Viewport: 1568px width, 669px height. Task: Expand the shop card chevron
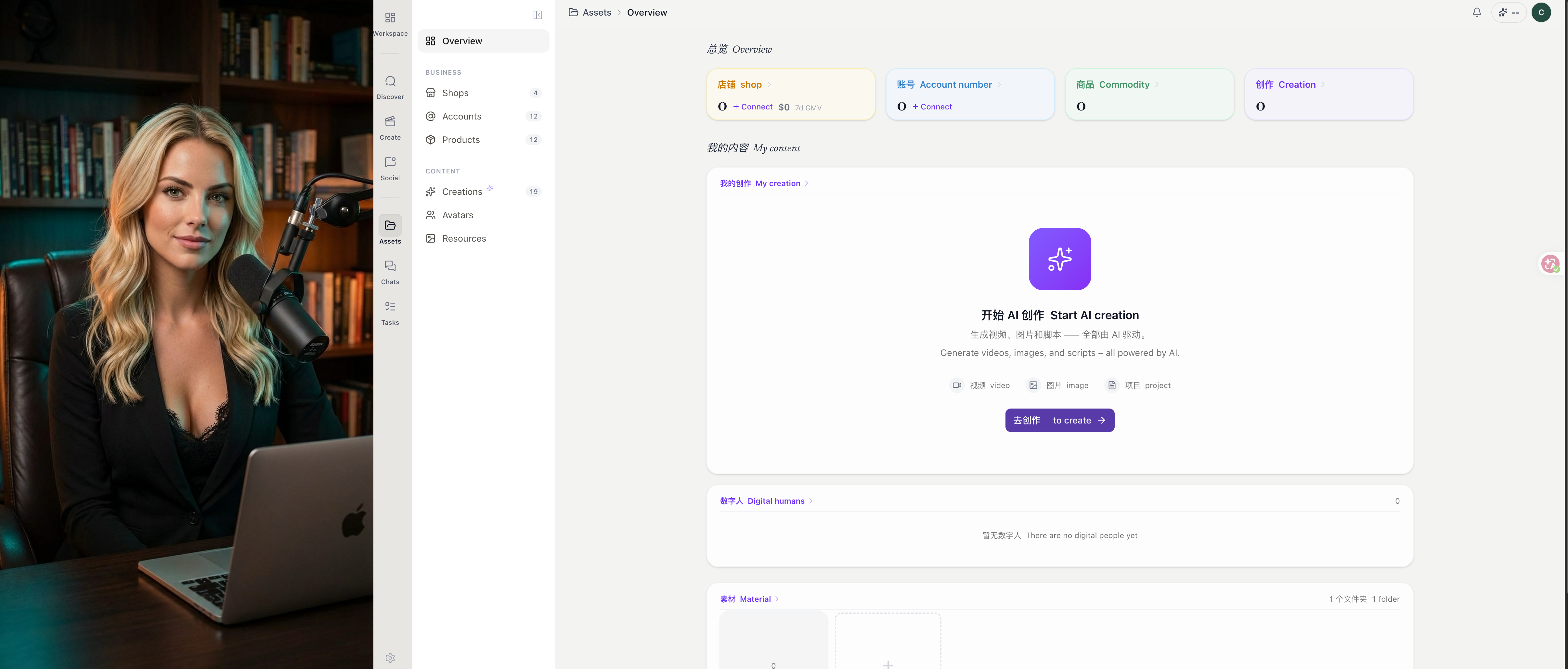pyautogui.click(x=769, y=84)
